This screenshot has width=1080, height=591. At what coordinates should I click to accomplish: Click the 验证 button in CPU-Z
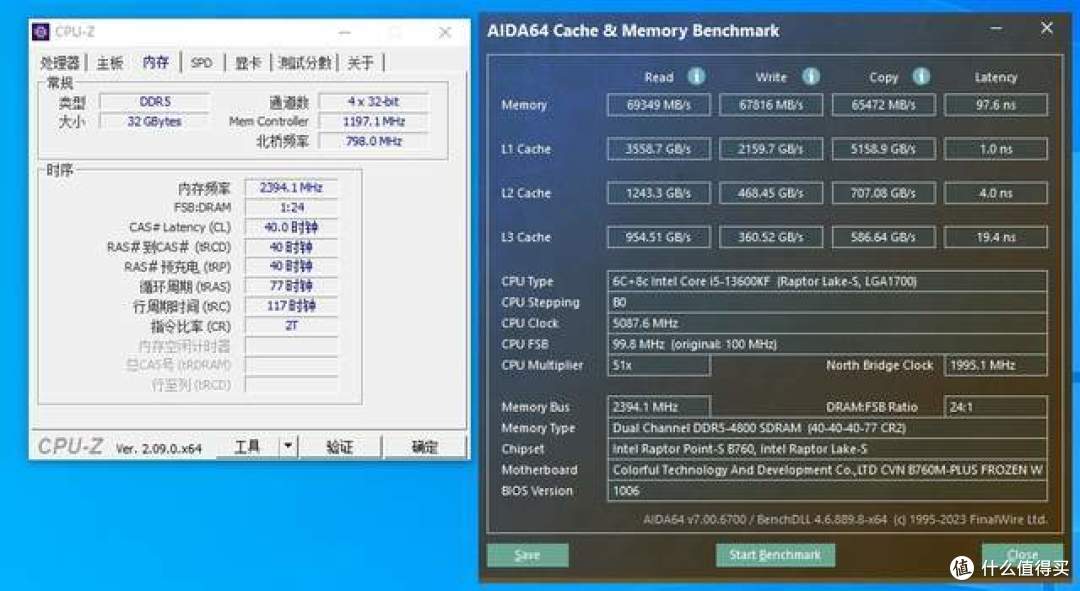point(339,446)
